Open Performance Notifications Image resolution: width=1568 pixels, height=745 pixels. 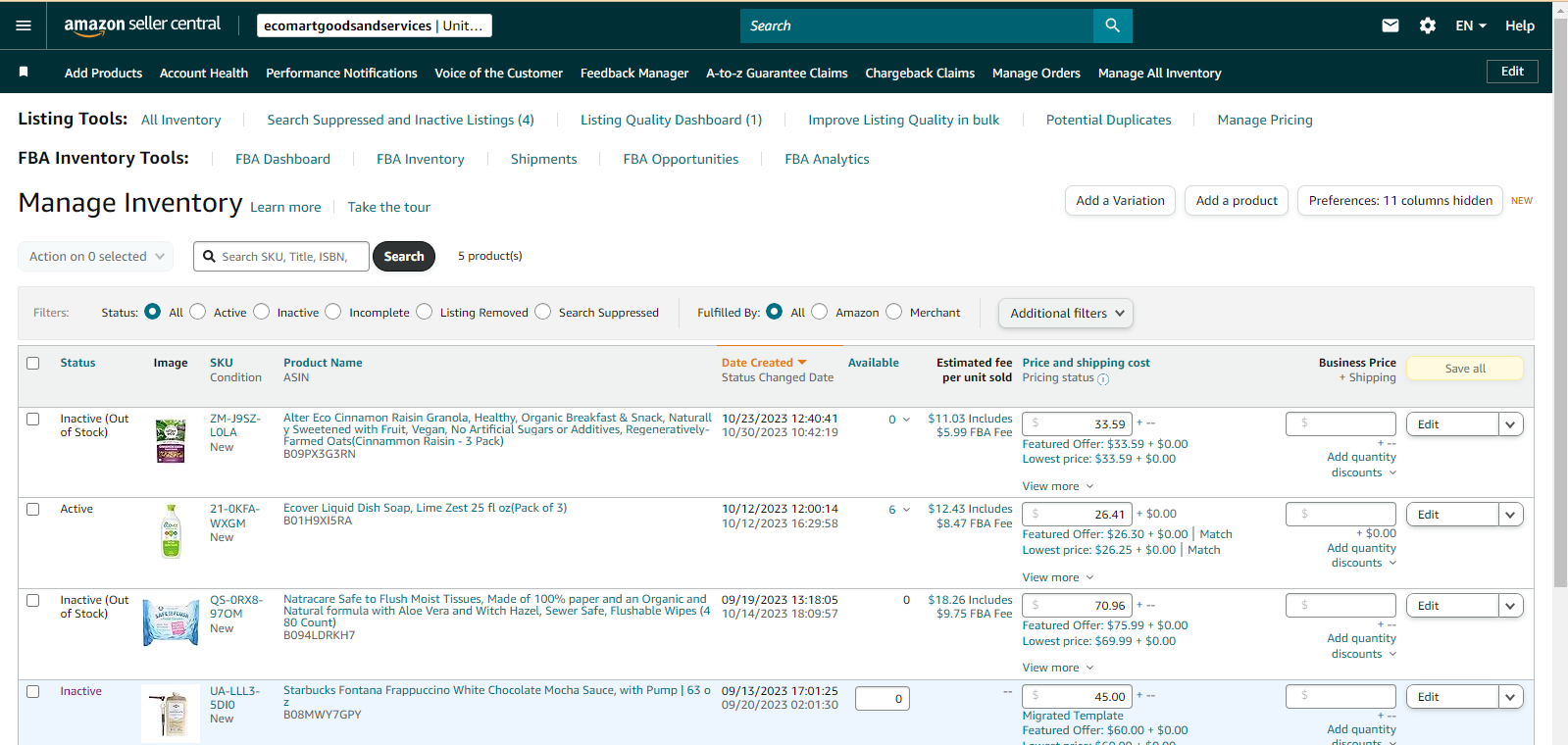(x=341, y=73)
